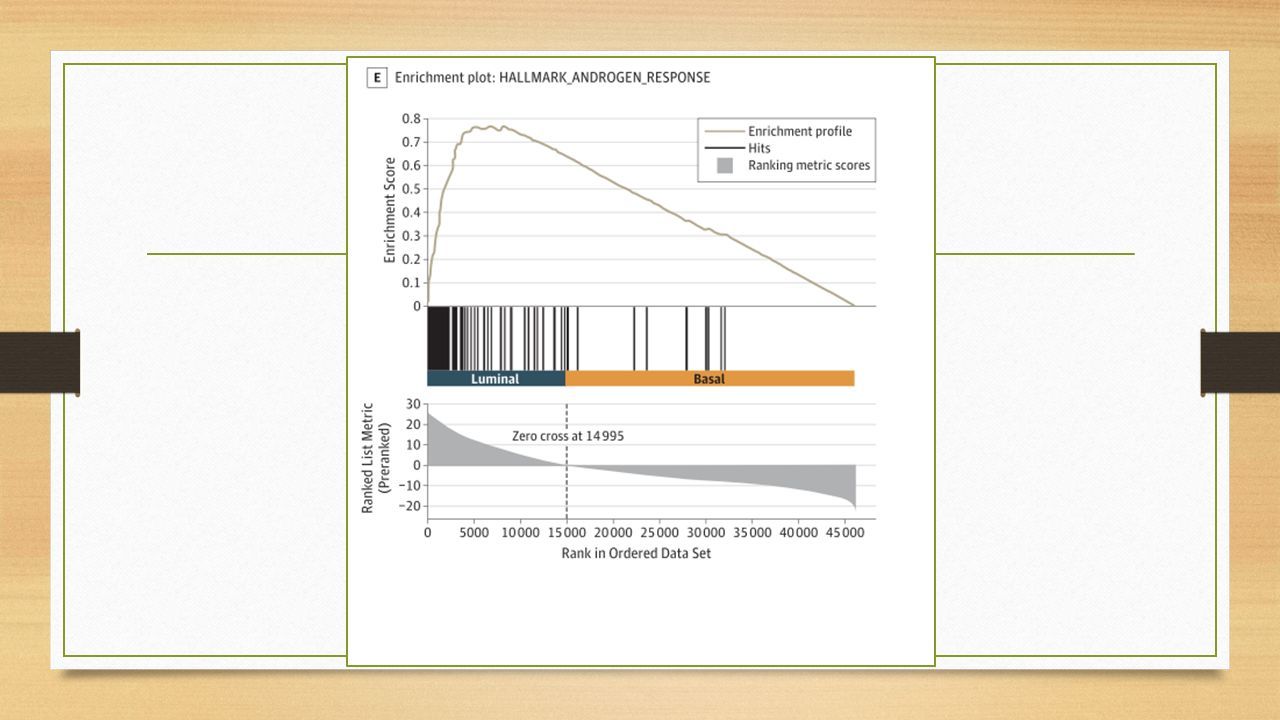The height and width of the screenshot is (720, 1280).
Task: Click the blue 'Luminal' bar
Action: point(496,379)
